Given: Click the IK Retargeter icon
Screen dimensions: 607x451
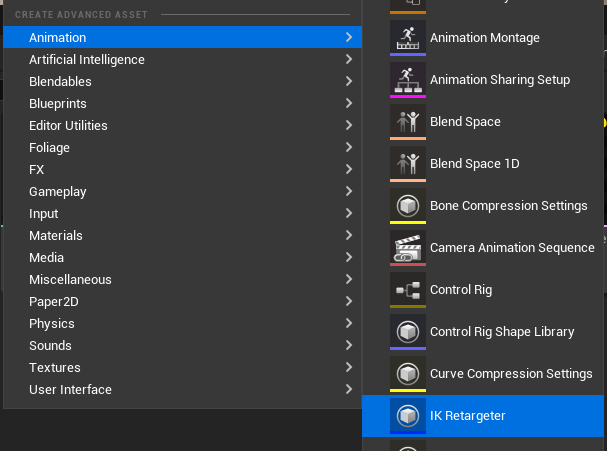Looking at the screenshot, I should [x=408, y=416].
